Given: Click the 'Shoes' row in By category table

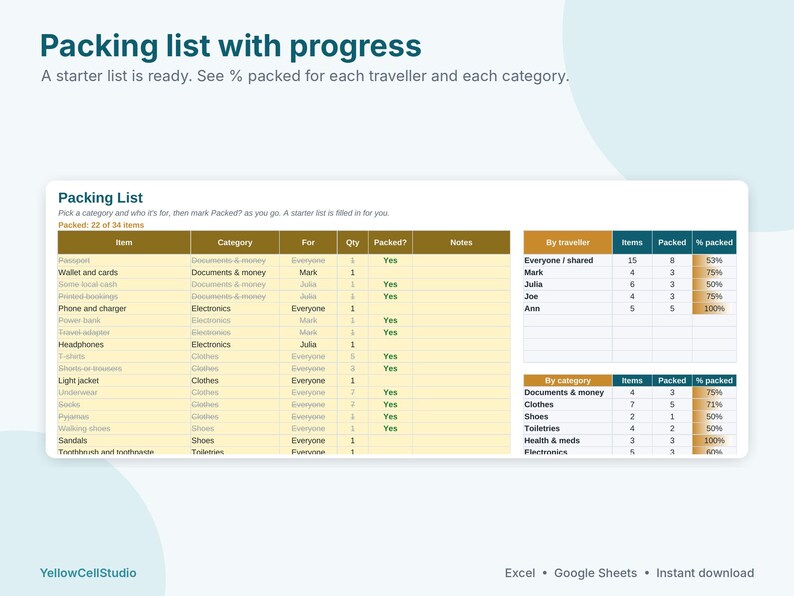Looking at the screenshot, I should (x=630, y=417).
